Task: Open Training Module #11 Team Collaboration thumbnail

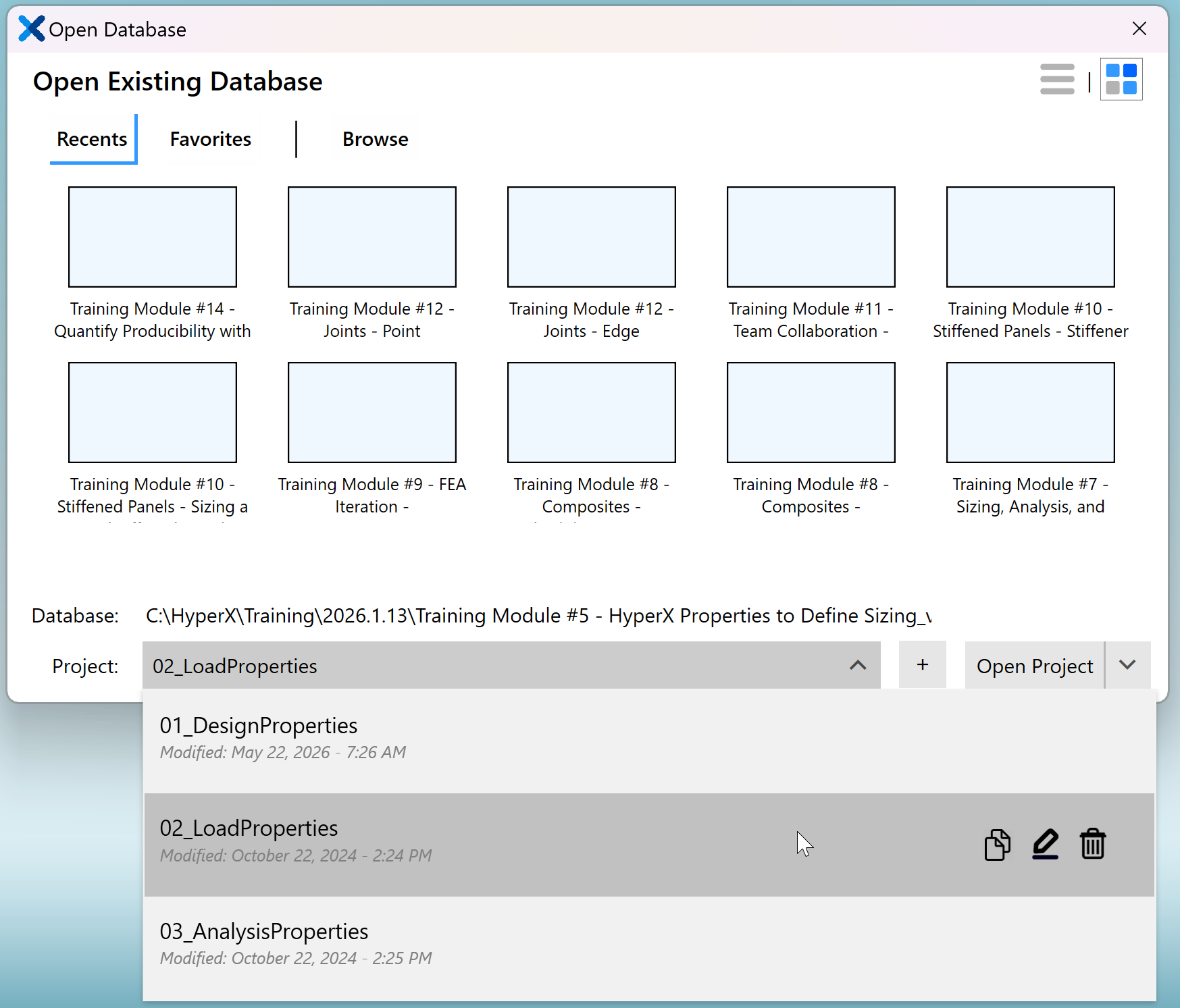Action: pyautogui.click(x=811, y=237)
